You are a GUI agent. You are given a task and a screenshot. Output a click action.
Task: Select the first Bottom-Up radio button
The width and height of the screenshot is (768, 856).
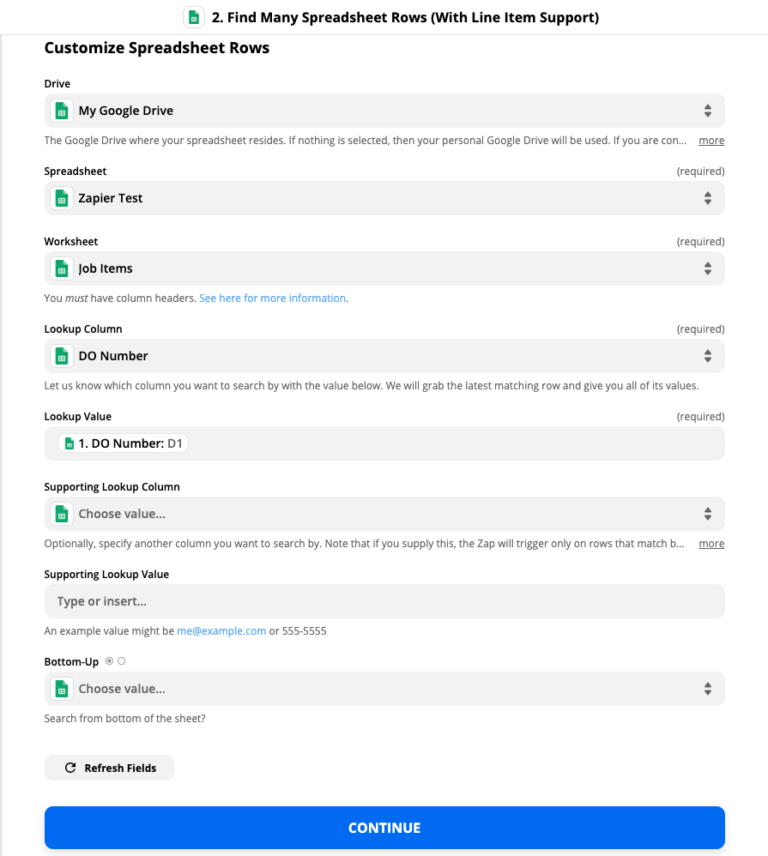coord(109,661)
